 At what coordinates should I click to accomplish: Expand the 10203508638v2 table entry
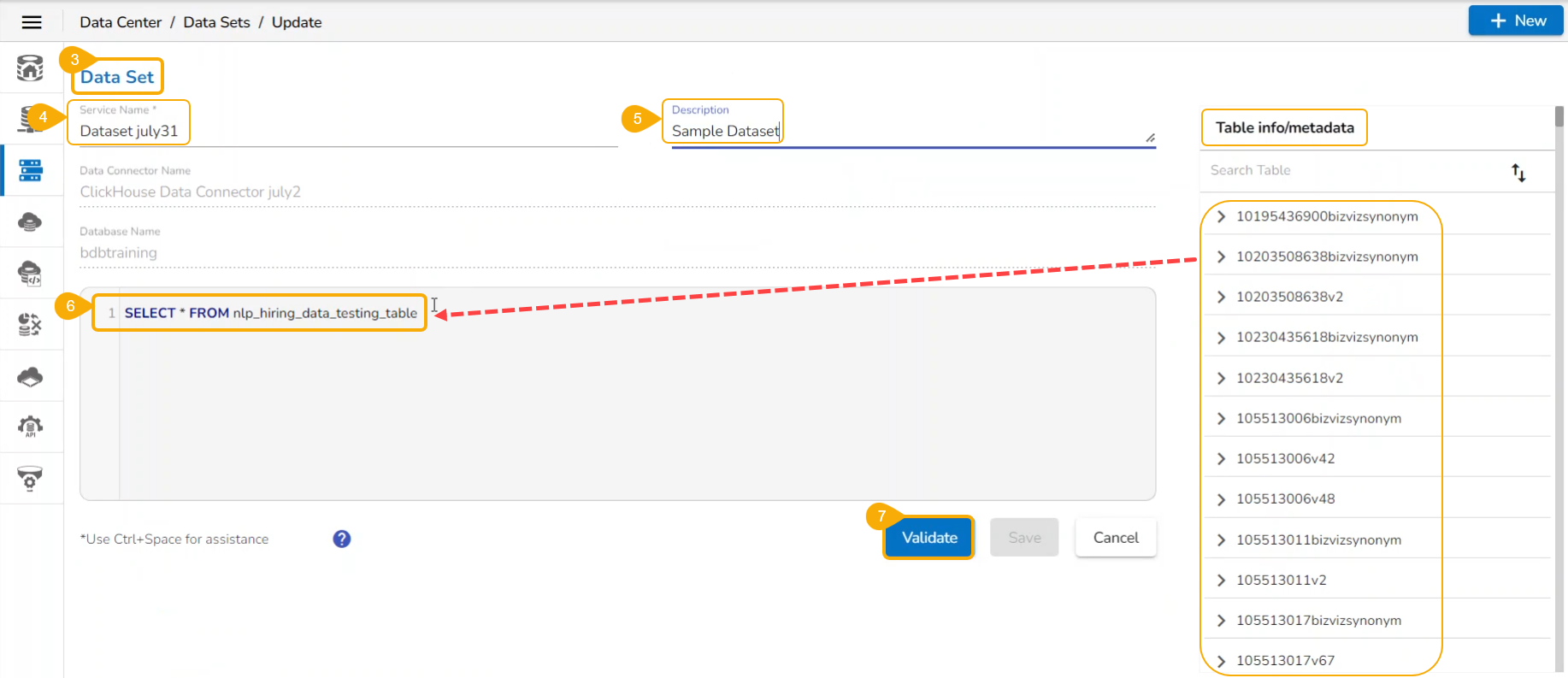point(1222,297)
